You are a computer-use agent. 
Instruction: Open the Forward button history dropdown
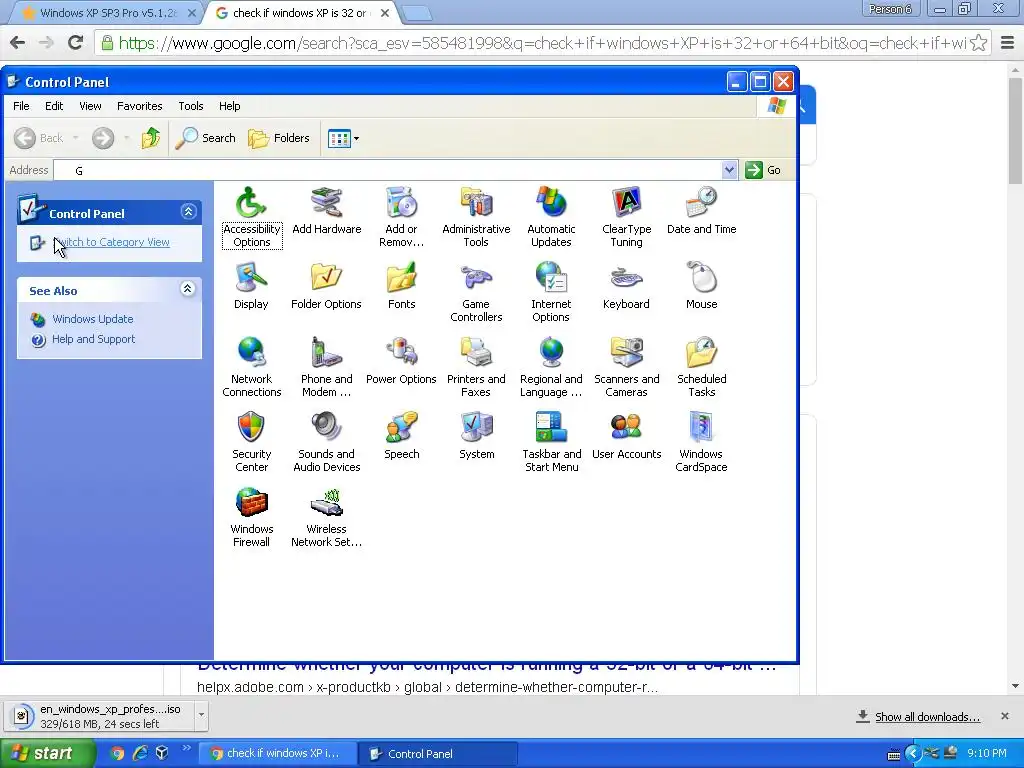click(126, 138)
